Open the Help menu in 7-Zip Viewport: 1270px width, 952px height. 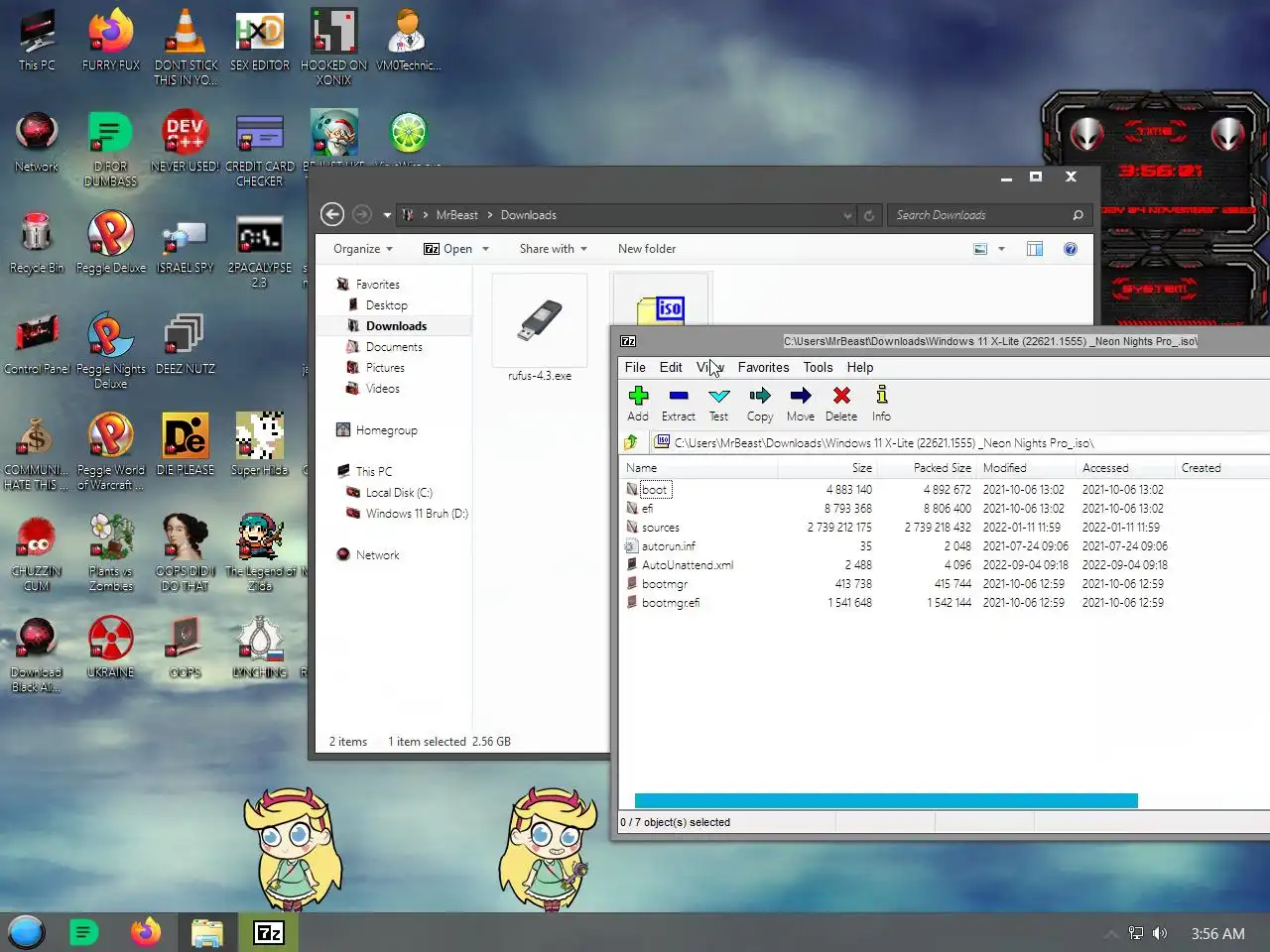[860, 367]
